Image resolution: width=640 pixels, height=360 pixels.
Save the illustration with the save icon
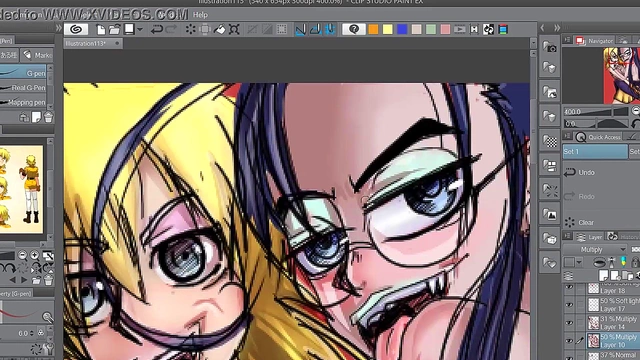tap(129, 29)
